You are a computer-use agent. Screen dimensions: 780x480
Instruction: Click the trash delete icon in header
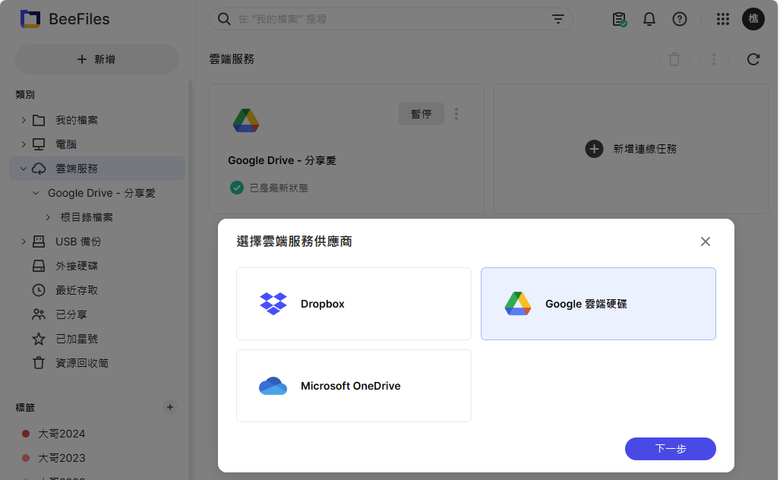pos(674,59)
